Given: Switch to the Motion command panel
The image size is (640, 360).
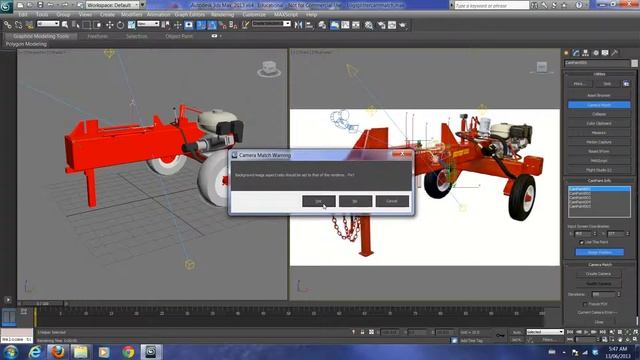Looking at the screenshot, I should (596, 53).
